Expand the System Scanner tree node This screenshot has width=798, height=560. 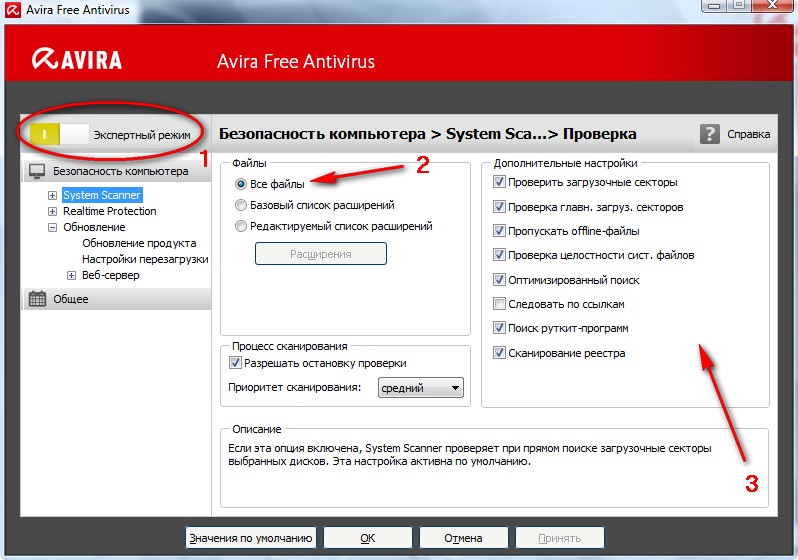52,195
